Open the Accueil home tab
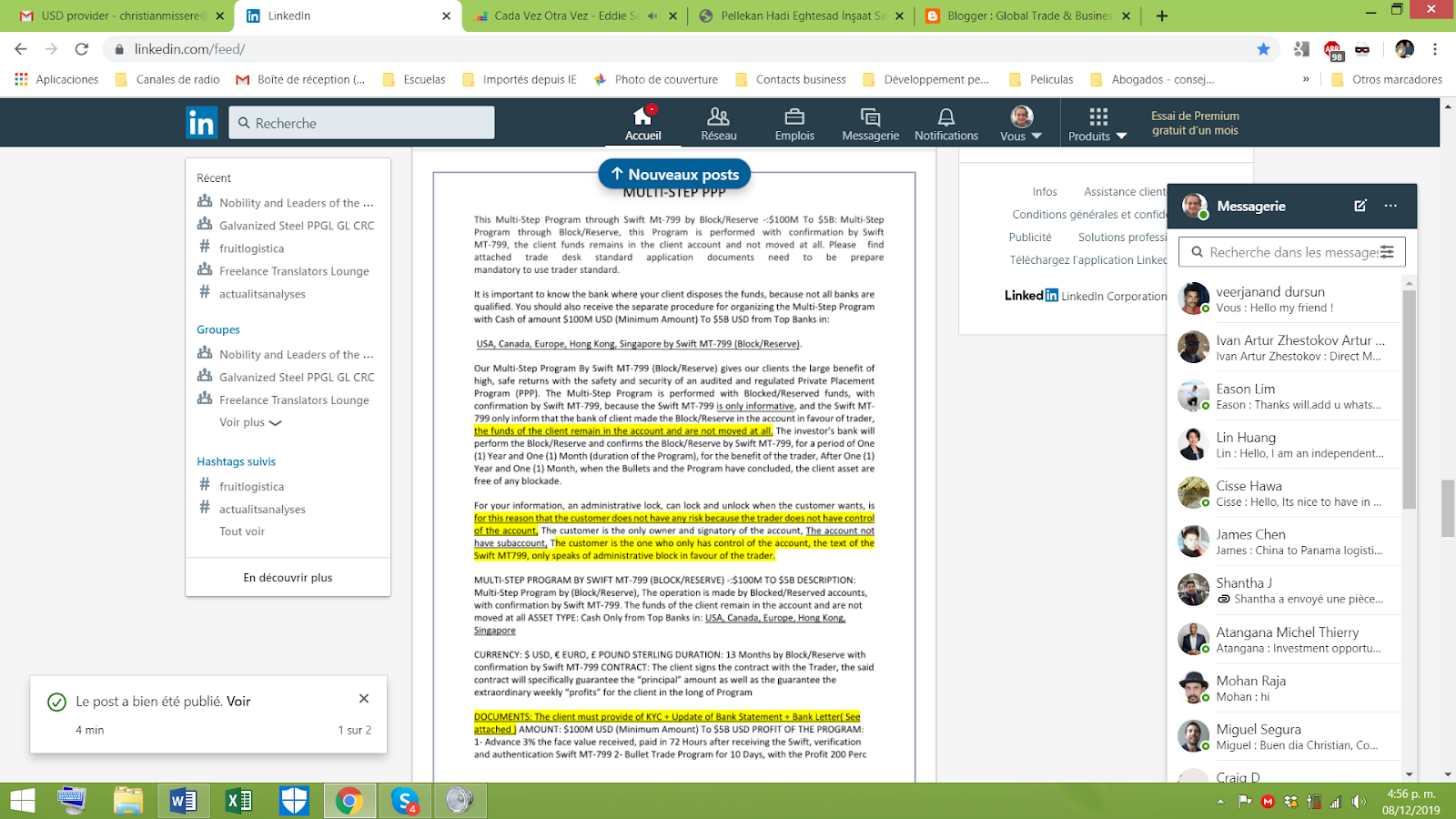The width and height of the screenshot is (1456, 819). [642, 124]
